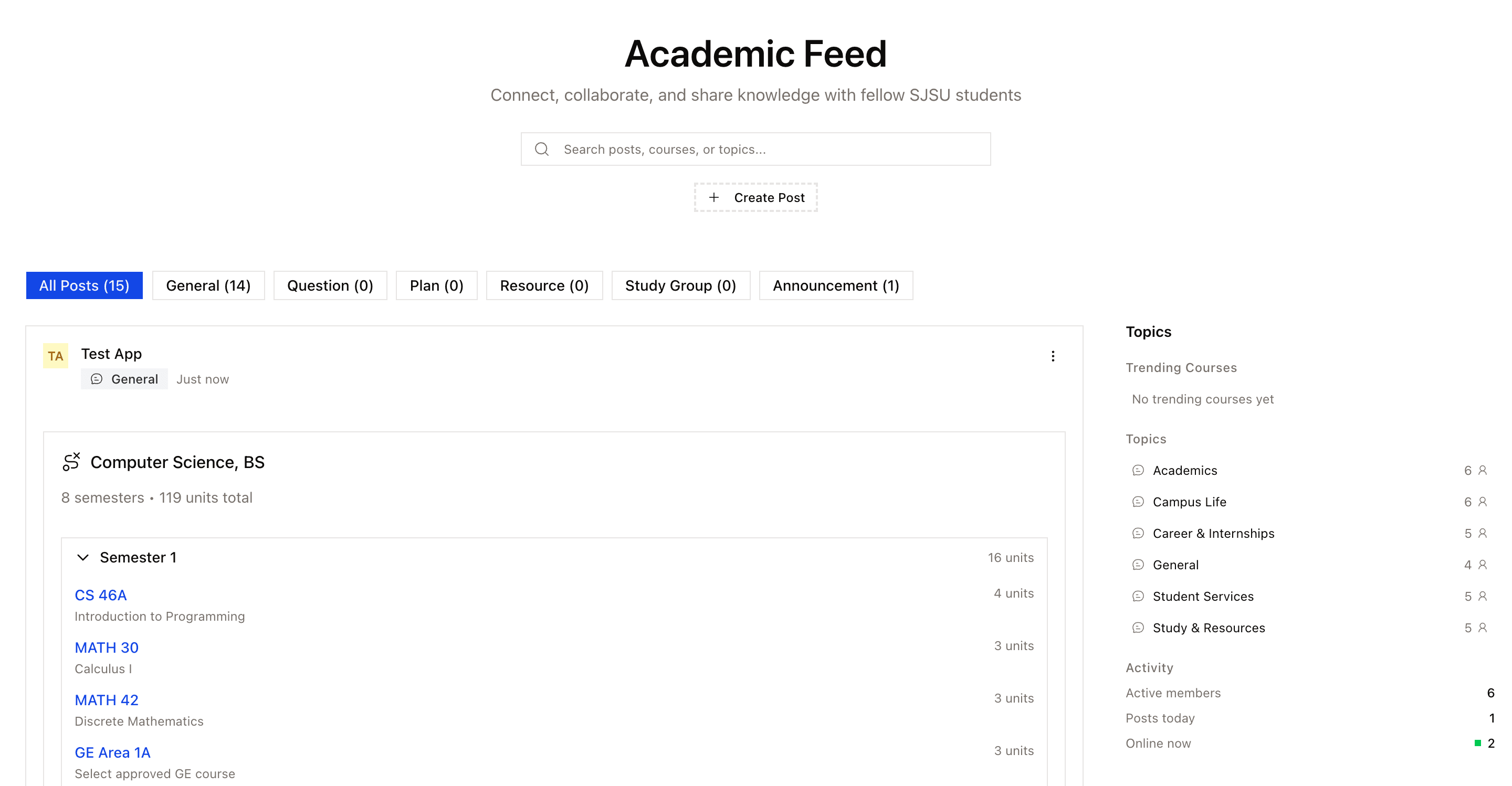Switch to the Announcement (1) tab

[x=835, y=285]
